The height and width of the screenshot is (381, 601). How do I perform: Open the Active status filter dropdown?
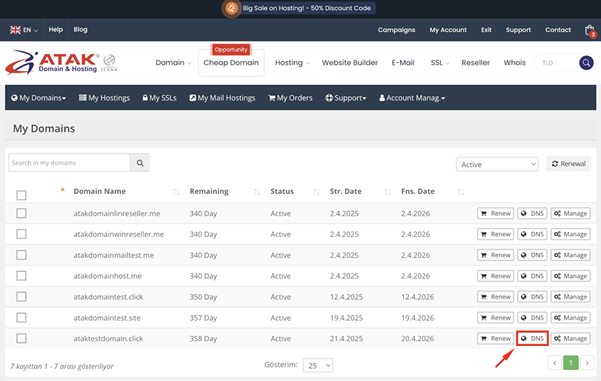coord(497,164)
